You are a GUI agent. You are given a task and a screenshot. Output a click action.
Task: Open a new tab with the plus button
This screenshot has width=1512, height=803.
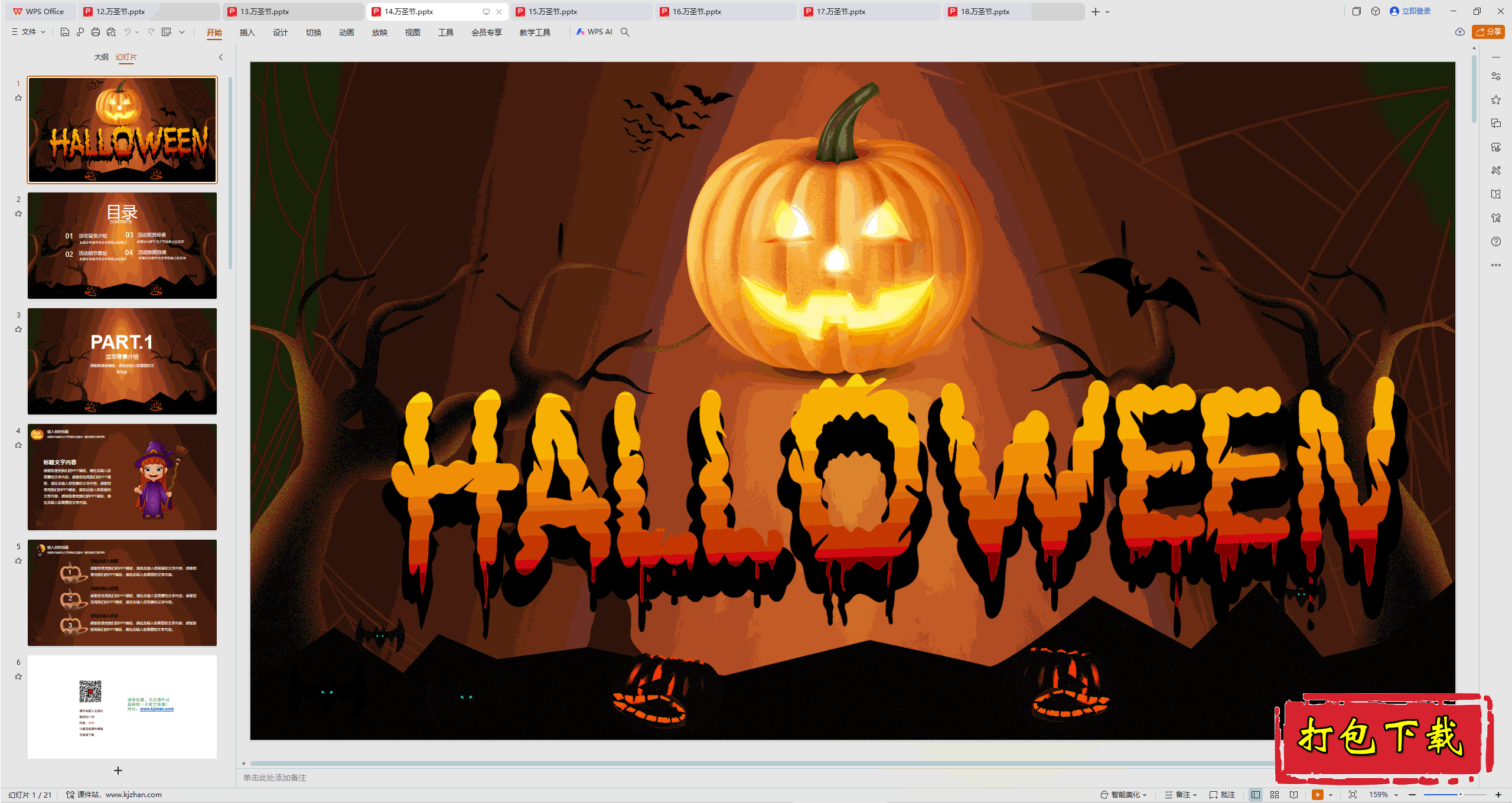pos(1096,12)
